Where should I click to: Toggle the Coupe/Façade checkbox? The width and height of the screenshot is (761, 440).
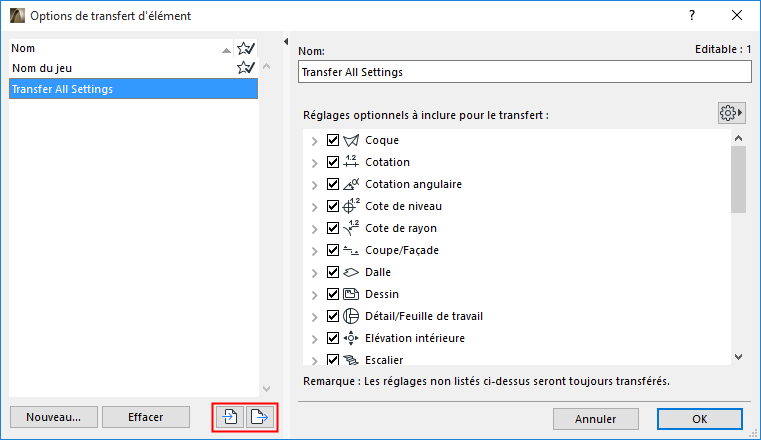tap(333, 250)
